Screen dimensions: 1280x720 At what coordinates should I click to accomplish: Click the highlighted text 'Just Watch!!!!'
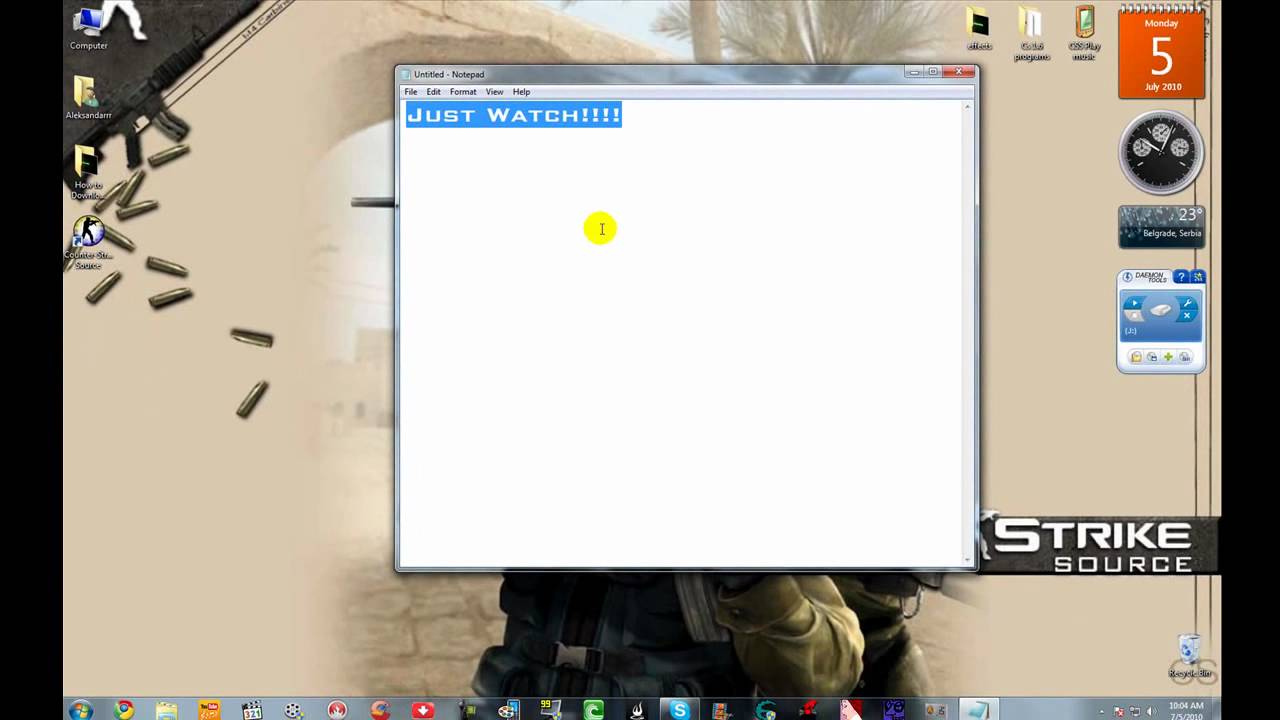click(513, 115)
